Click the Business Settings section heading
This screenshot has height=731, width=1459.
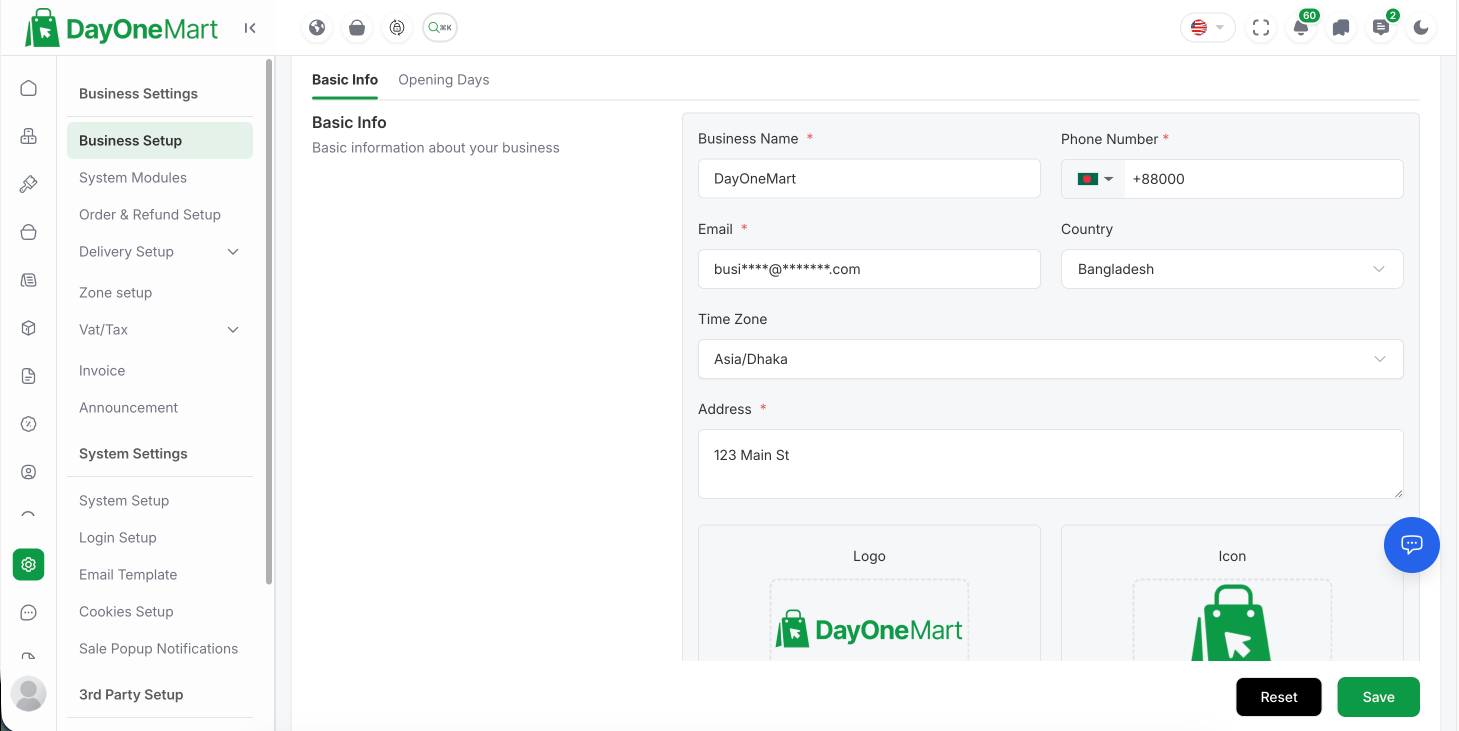138,94
